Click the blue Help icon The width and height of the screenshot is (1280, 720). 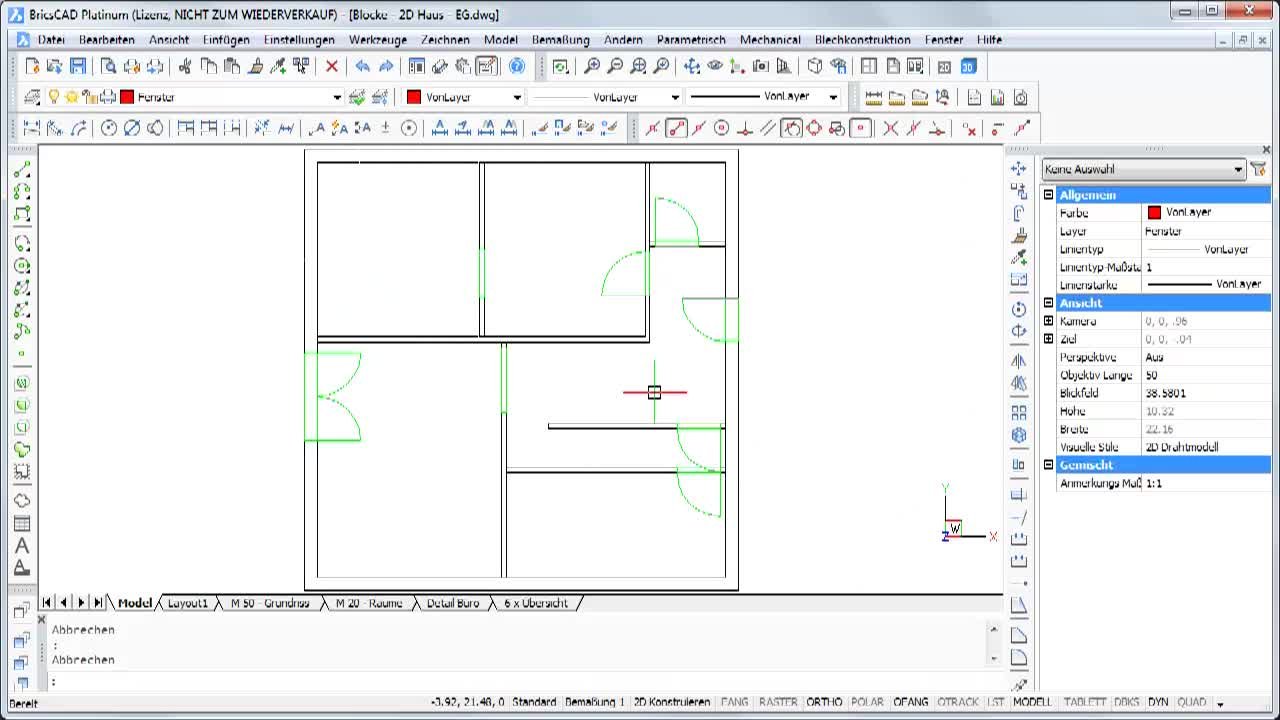pyautogui.click(x=517, y=66)
